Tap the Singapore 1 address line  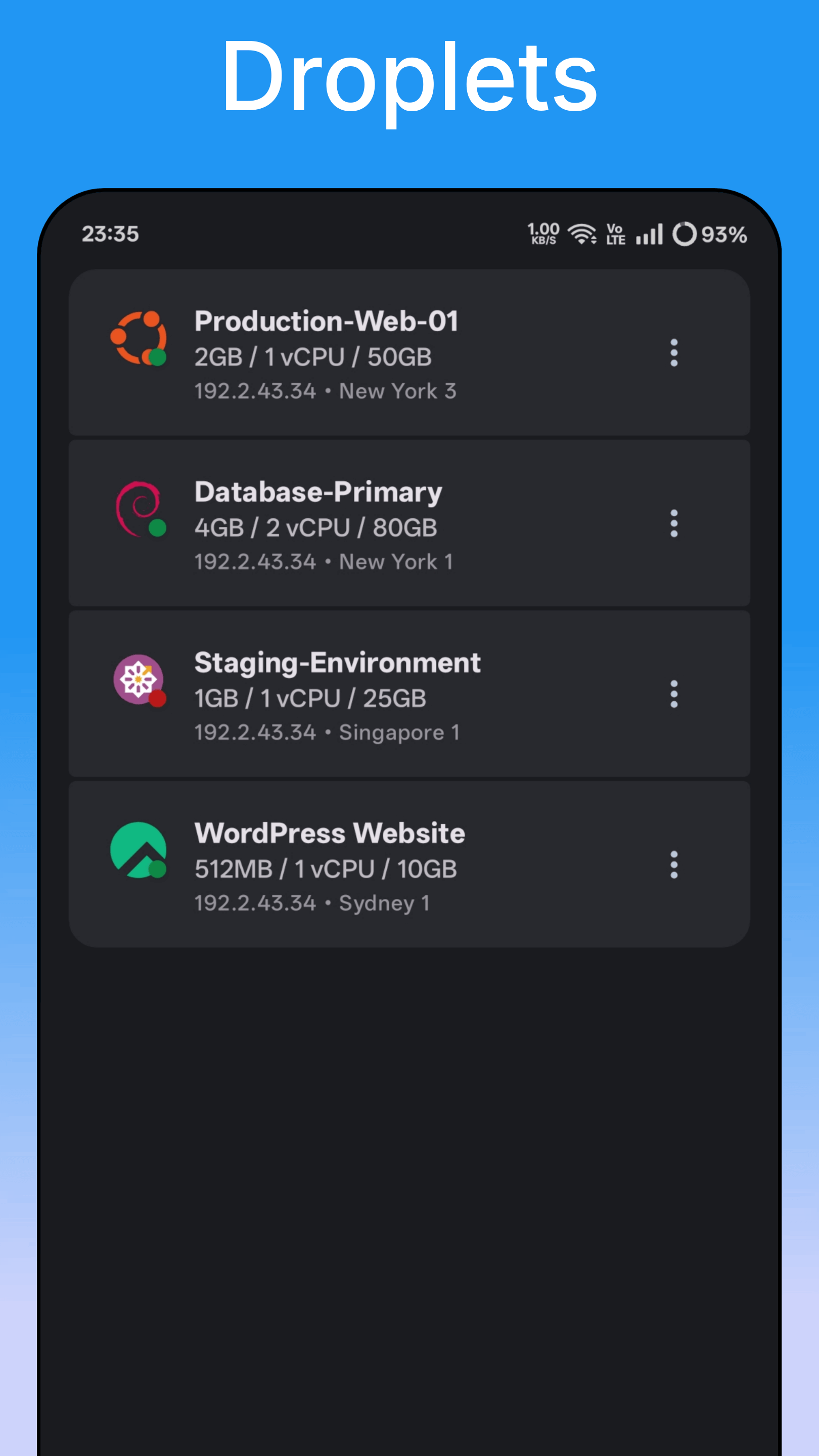pyautogui.click(x=327, y=733)
